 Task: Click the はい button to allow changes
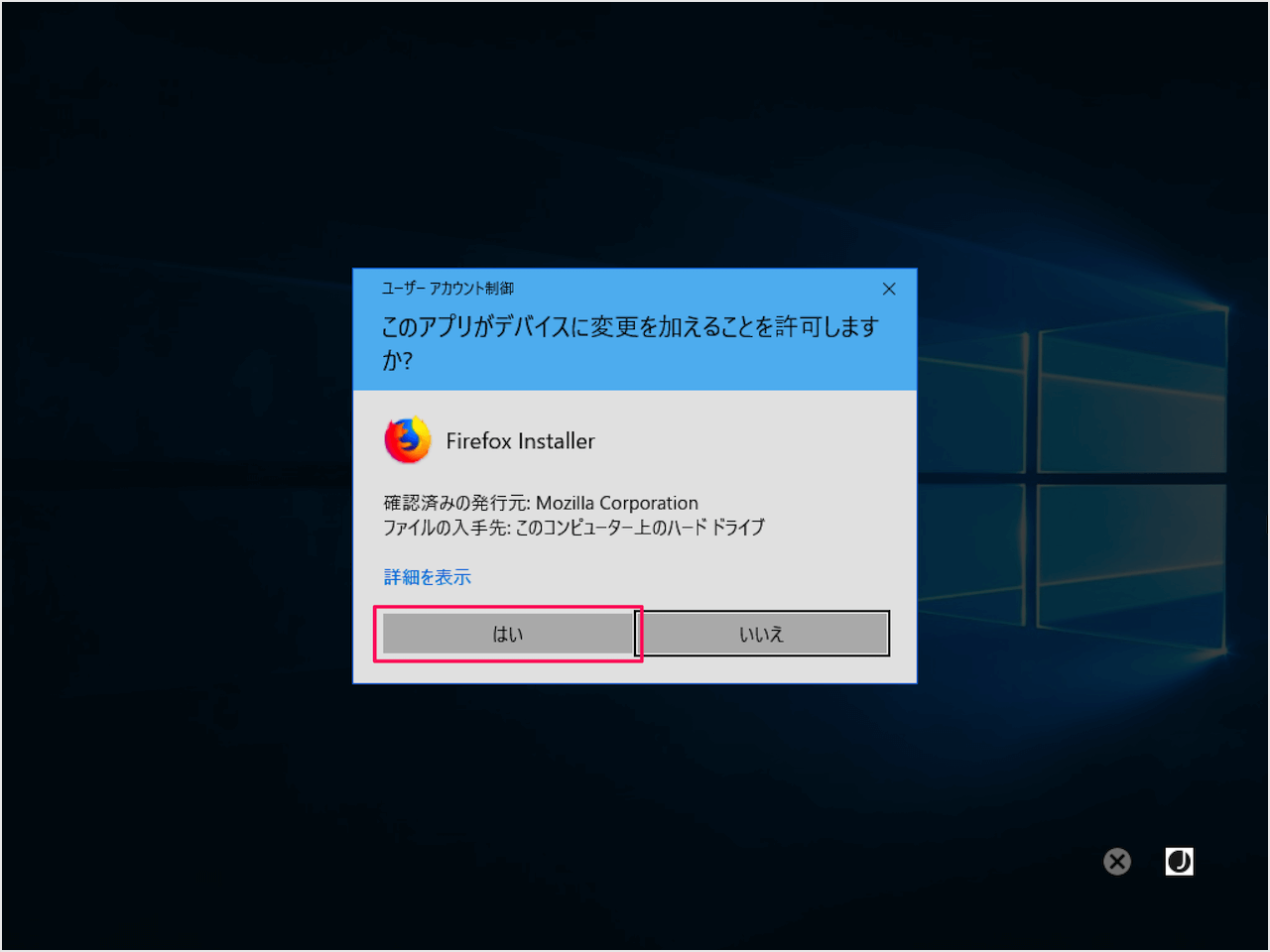(x=508, y=634)
